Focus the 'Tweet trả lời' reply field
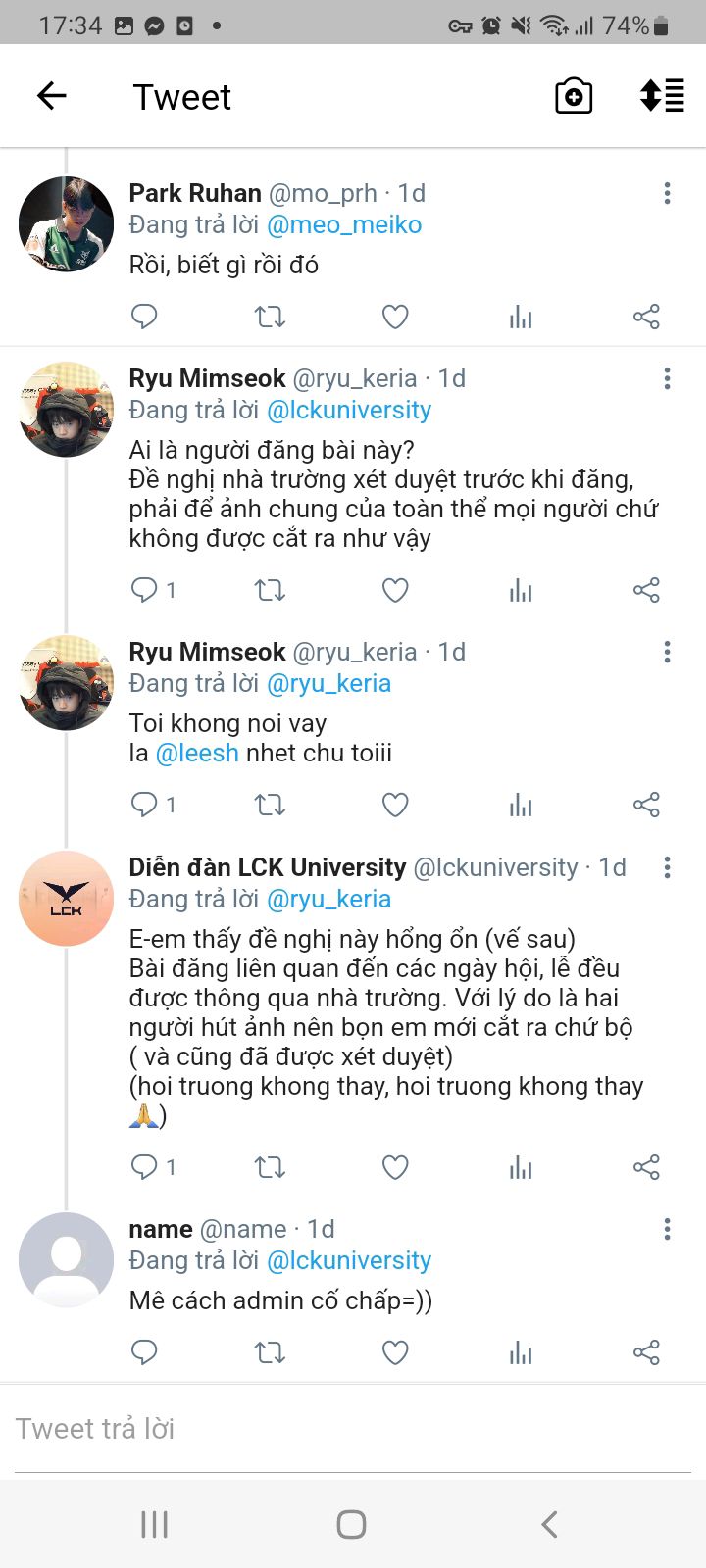The image size is (706, 1568). click(x=353, y=1429)
